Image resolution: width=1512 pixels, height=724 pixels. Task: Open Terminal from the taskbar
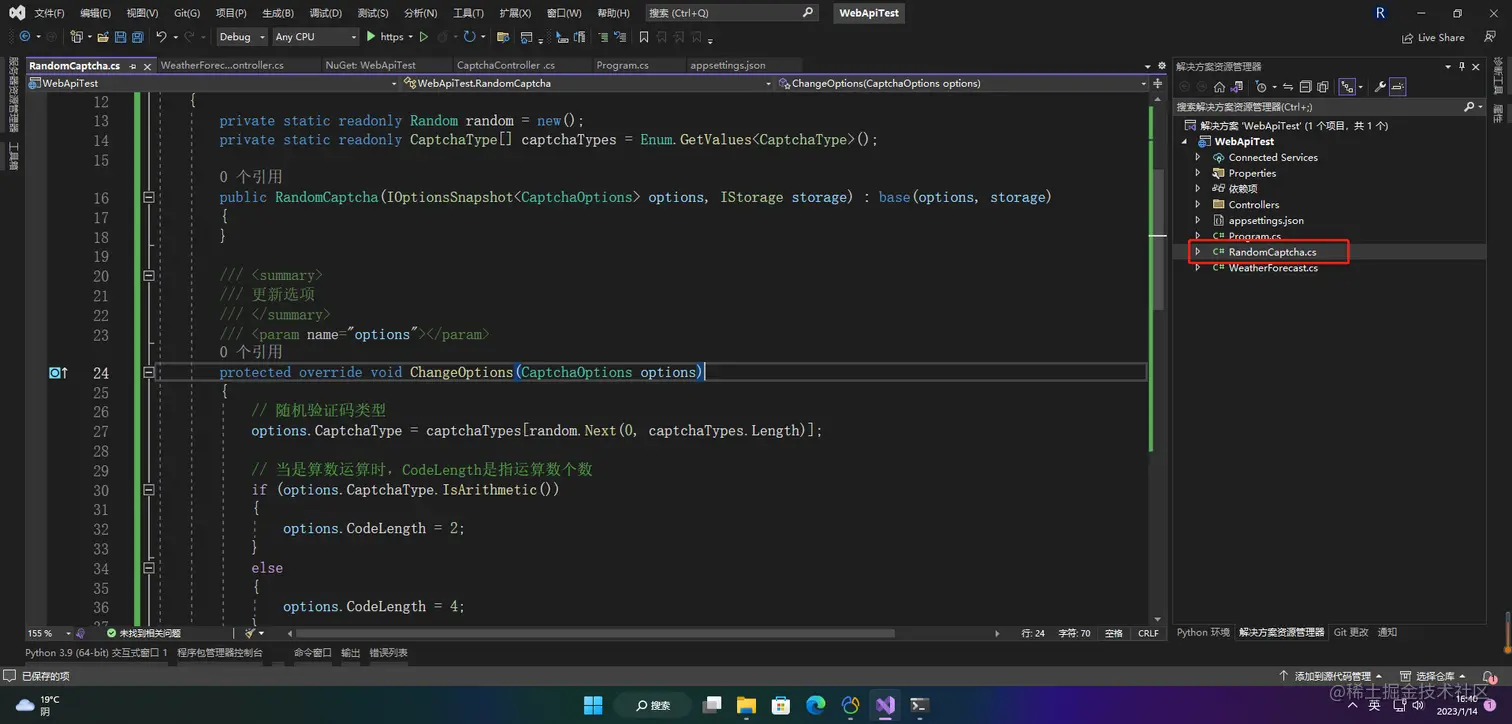coord(919,704)
